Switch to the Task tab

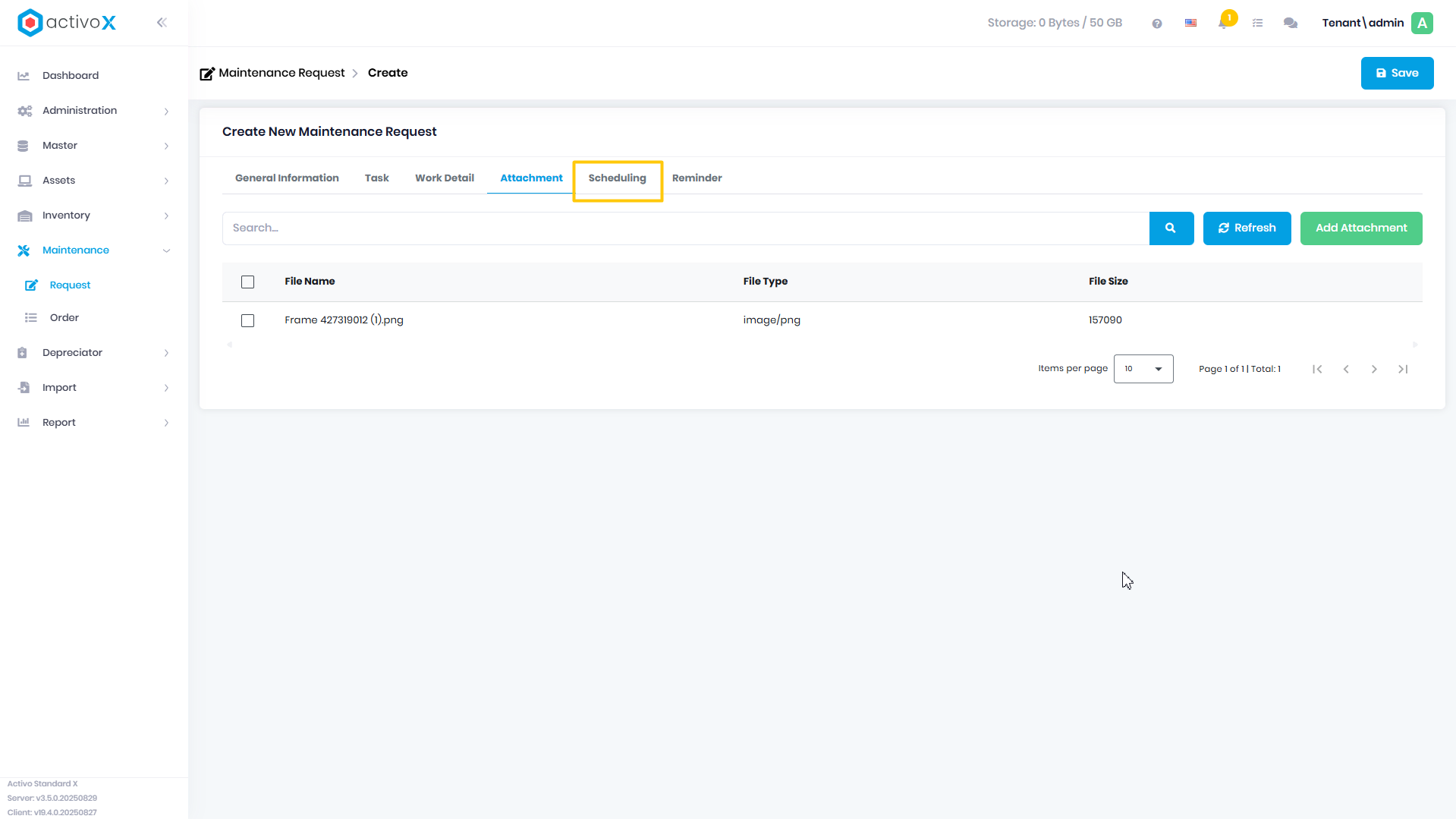pos(377,178)
